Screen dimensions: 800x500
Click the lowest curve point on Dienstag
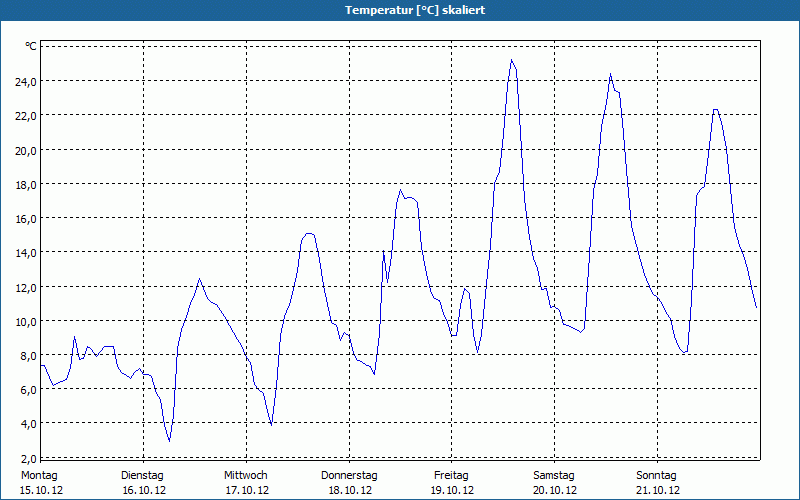tap(169, 440)
